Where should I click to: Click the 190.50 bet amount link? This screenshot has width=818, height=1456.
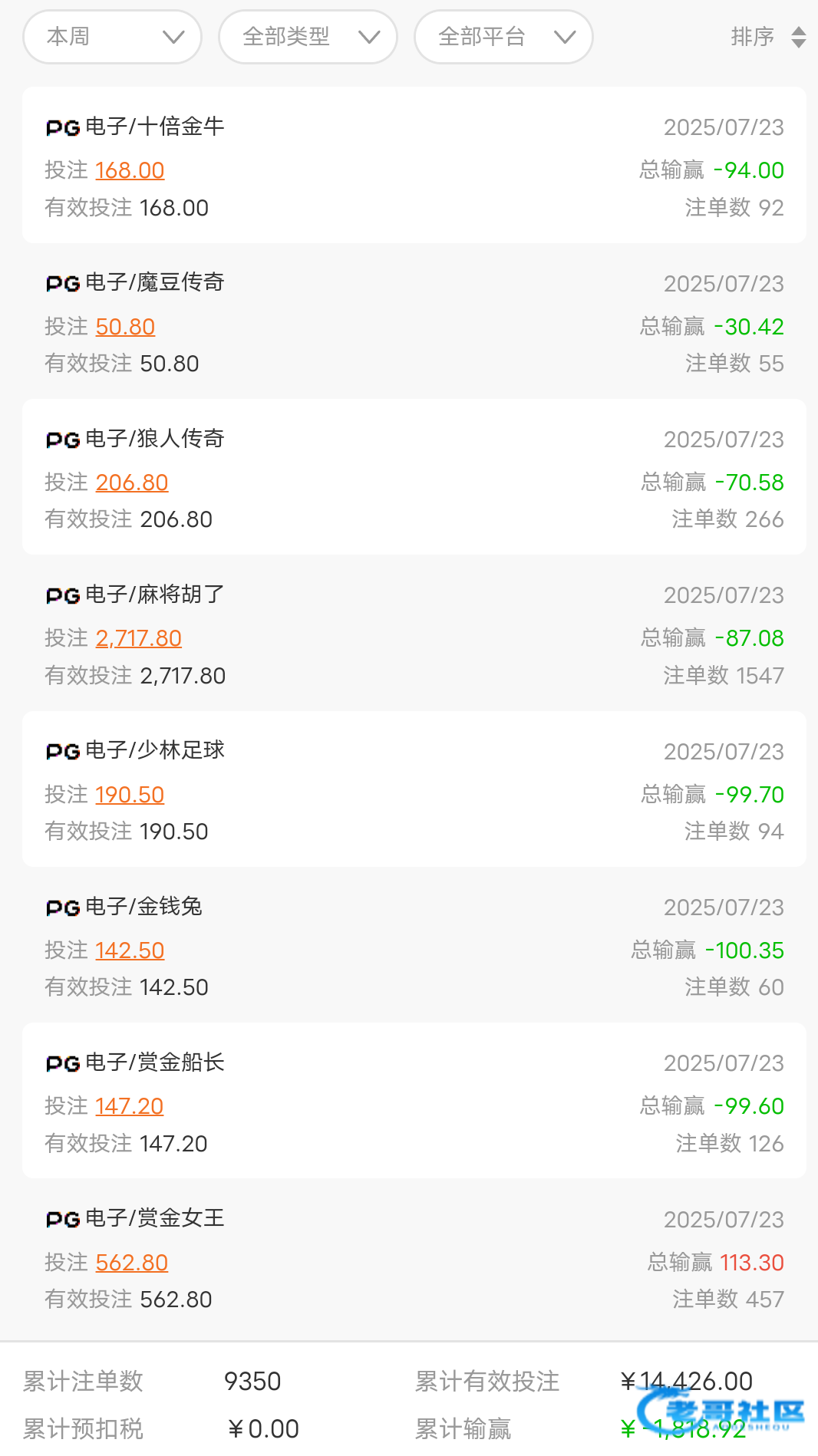coord(130,795)
